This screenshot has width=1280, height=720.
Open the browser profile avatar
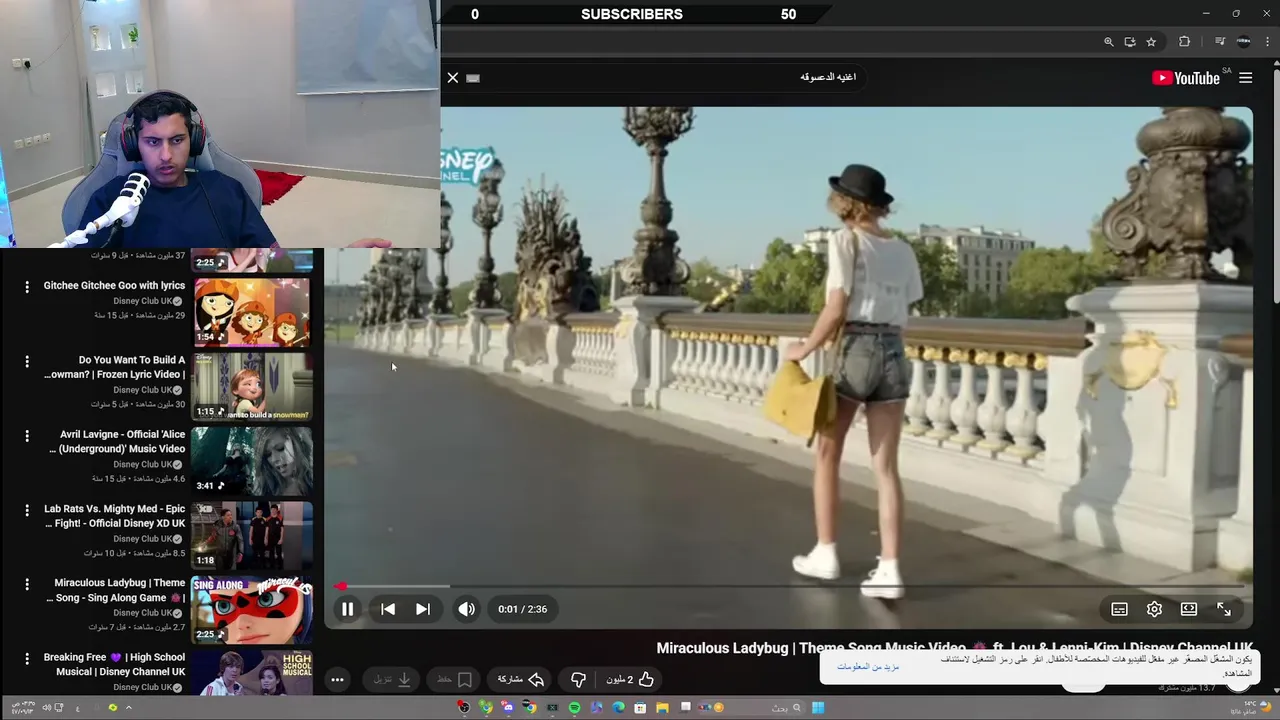pyautogui.click(x=1244, y=42)
